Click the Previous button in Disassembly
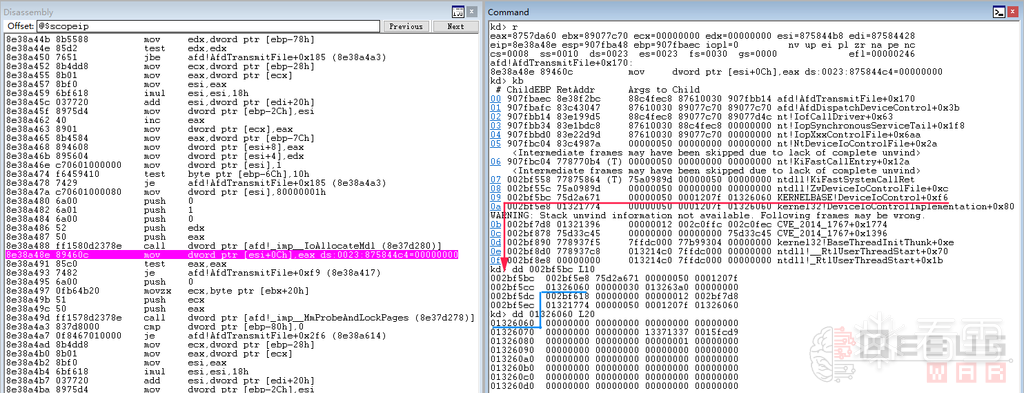Viewport: 1024px width, 393px height. 406,27
